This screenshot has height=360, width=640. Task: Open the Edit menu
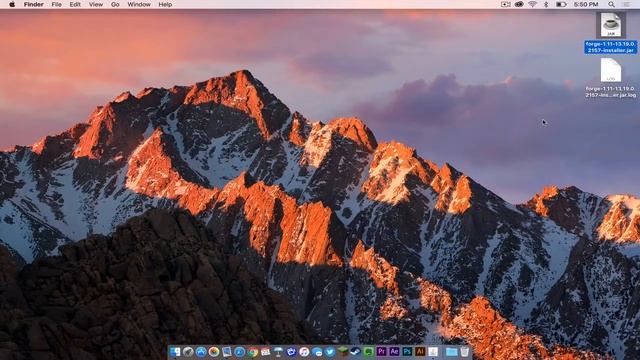click(75, 4)
